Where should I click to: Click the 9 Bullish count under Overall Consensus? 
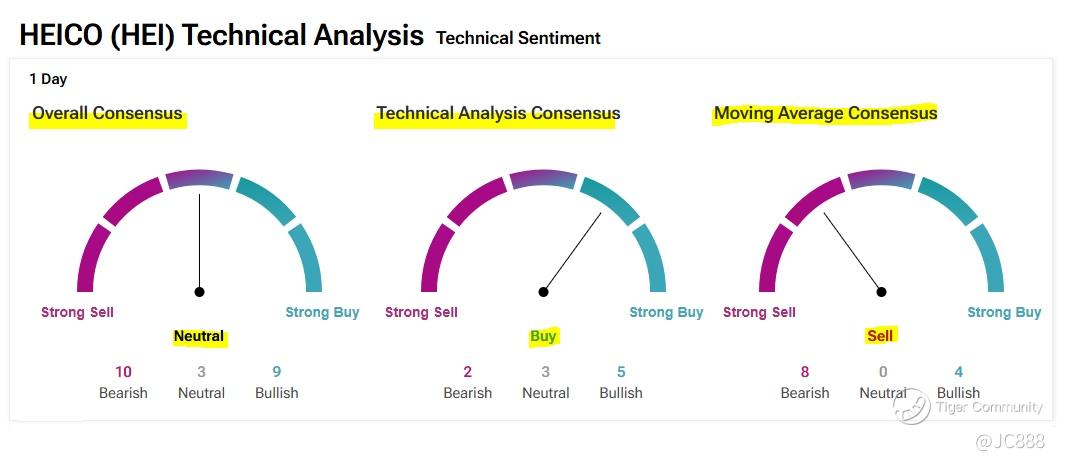point(277,372)
